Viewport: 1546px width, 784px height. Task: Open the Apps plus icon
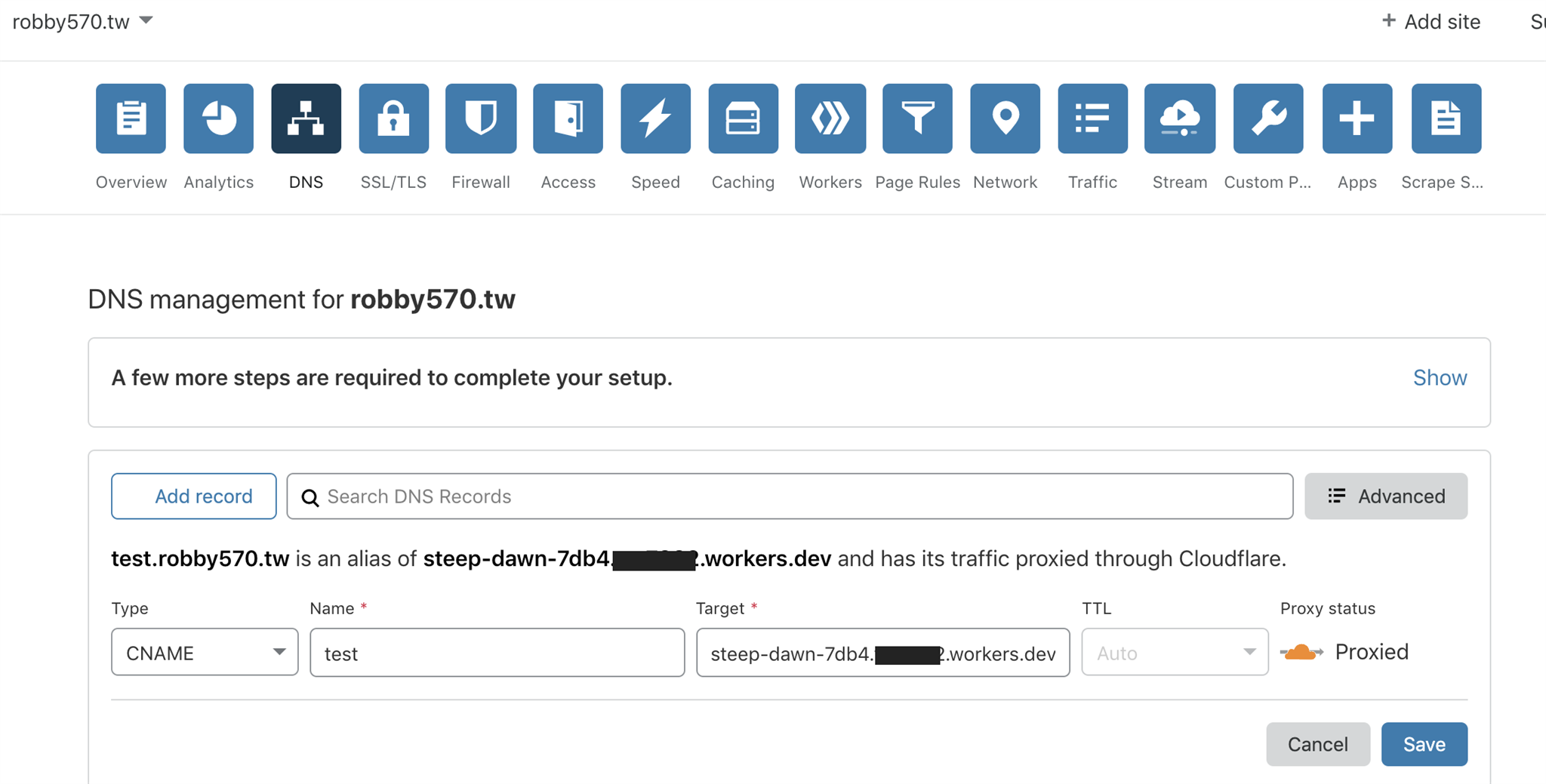point(1357,118)
